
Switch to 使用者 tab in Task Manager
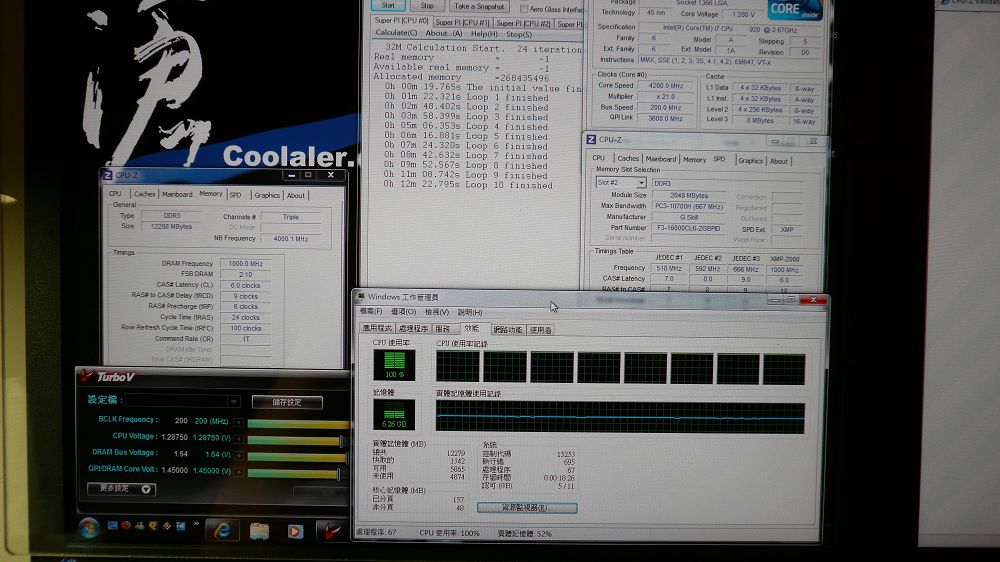(x=540, y=330)
